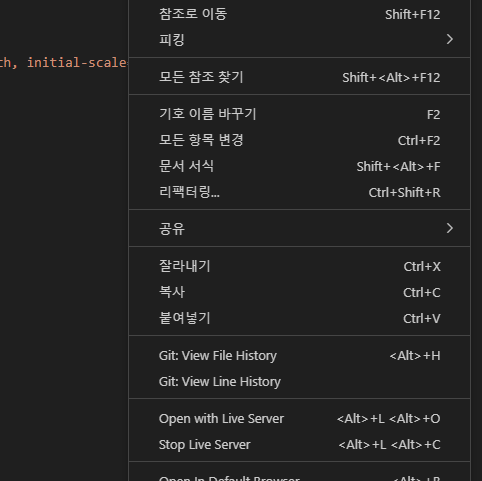Expand the 피킹 submenu arrow
The image size is (482, 481).
click(450, 39)
